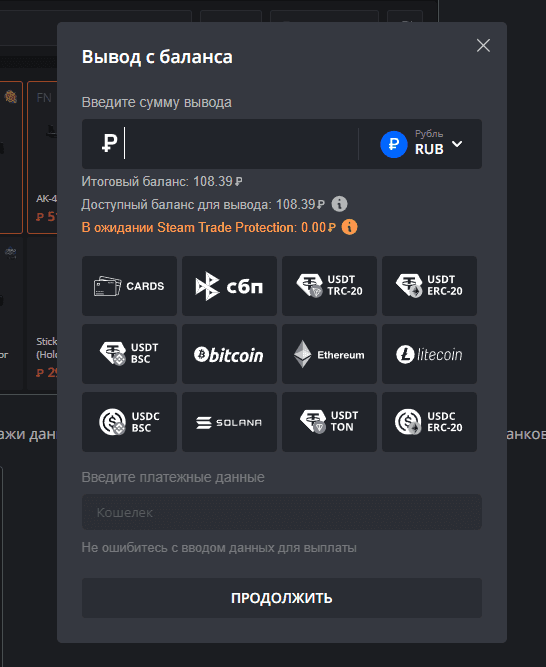The height and width of the screenshot is (667, 546).
Task: Choose the СБП payment option
Action: (229, 286)
